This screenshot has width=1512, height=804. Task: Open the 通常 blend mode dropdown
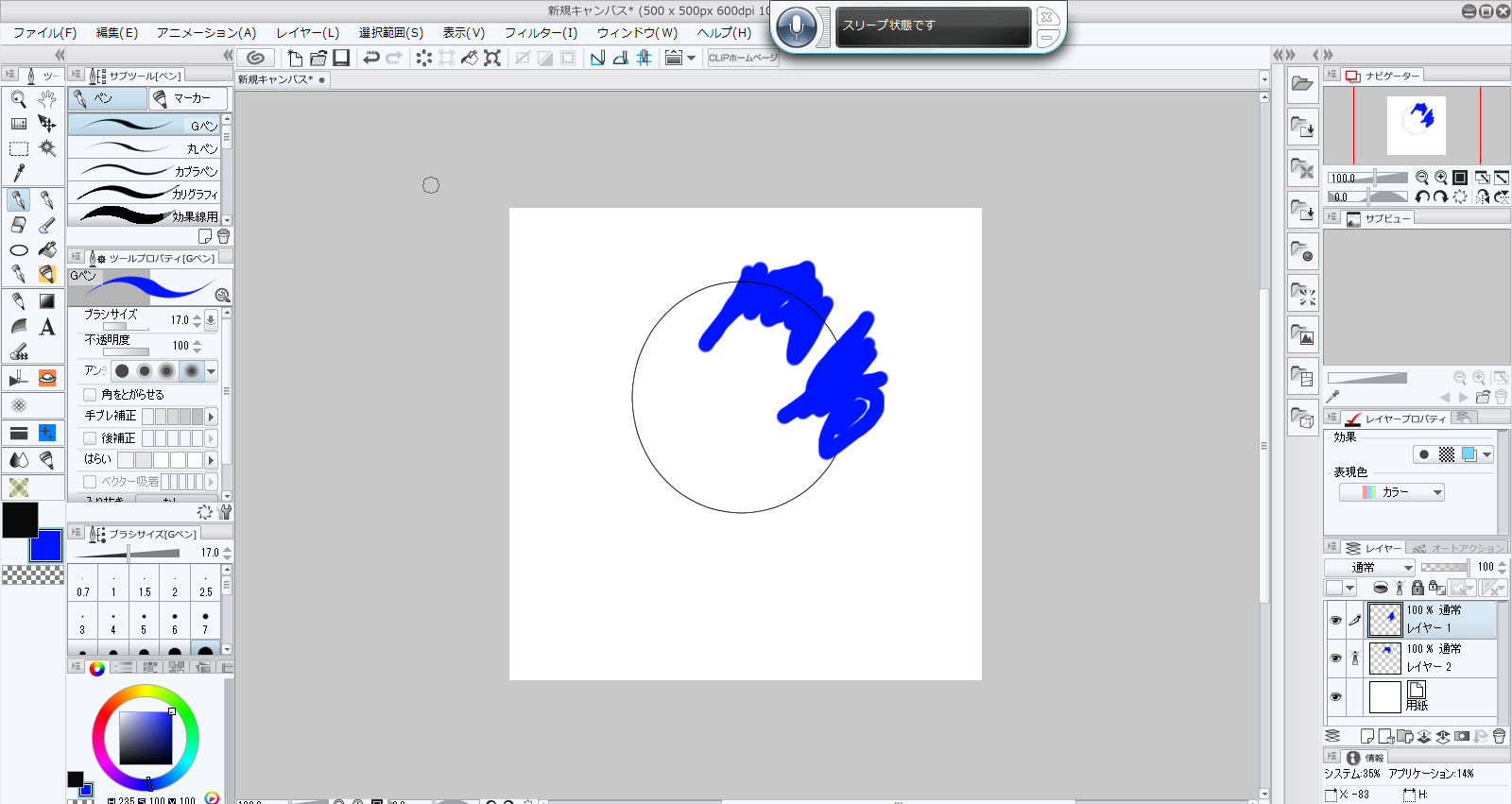click(x=1369, y=568)
